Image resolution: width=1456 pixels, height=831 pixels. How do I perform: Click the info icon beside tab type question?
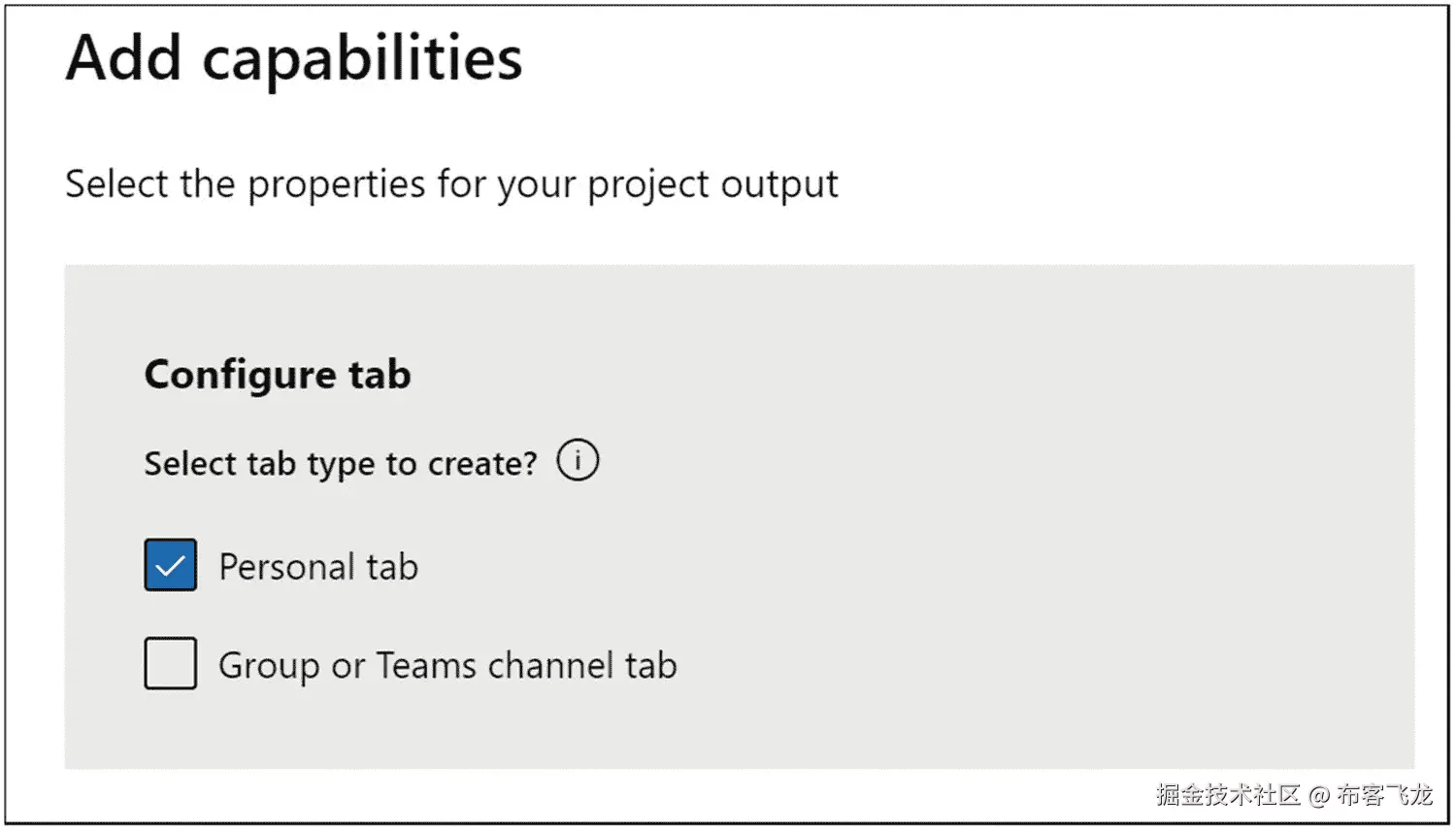coord(578,460)
